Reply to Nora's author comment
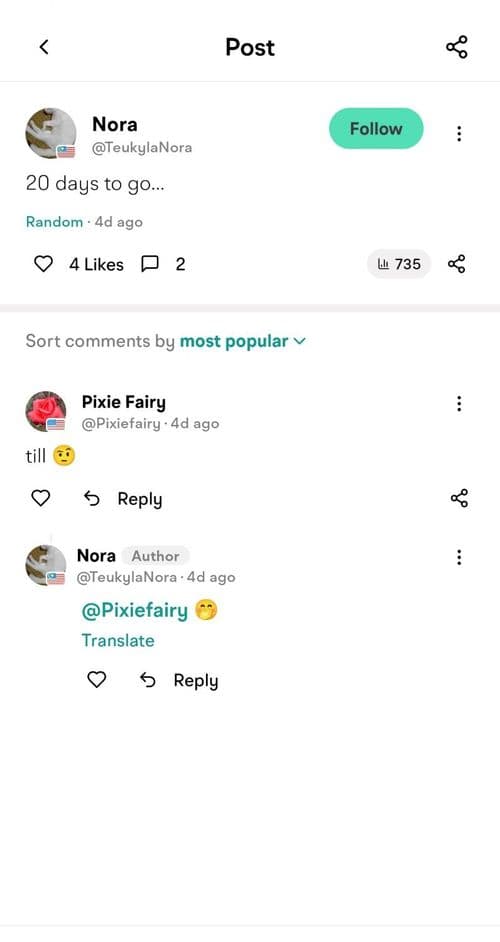 tap(178, 681)
